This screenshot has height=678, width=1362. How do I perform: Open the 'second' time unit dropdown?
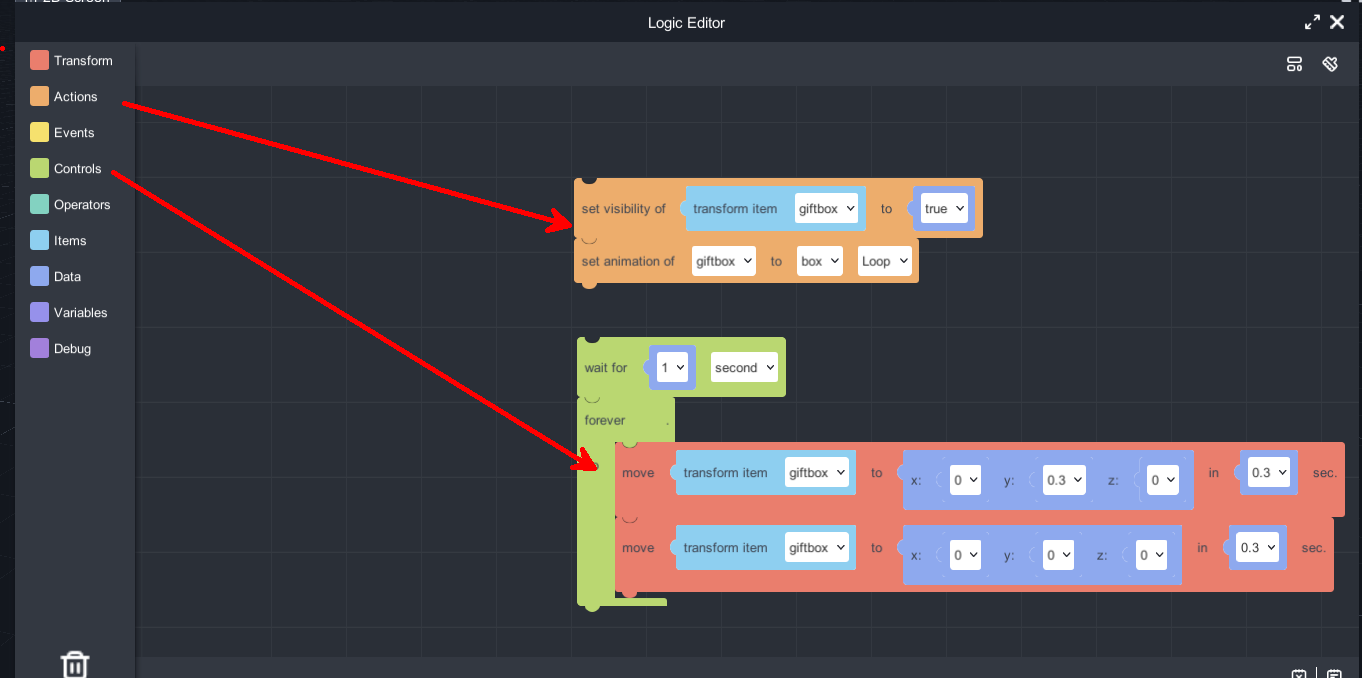[744, 368]
